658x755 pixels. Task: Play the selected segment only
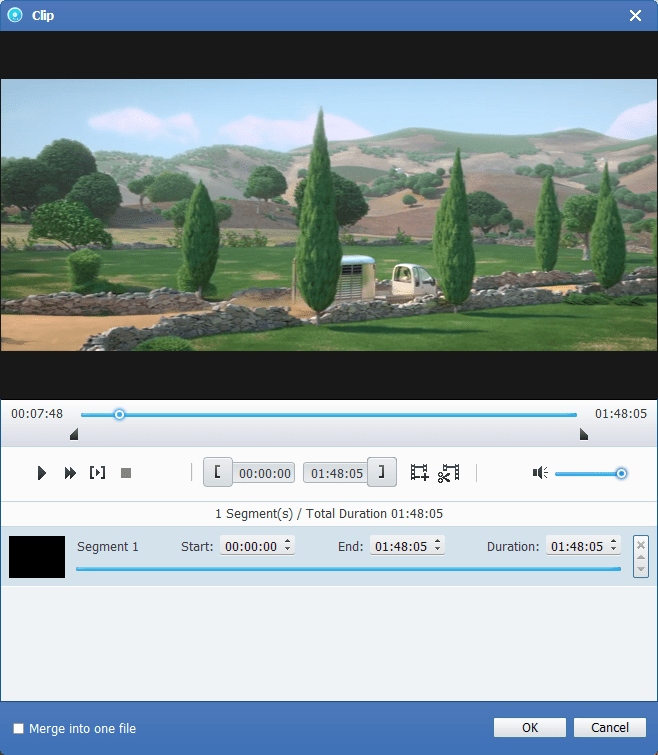[x=98, y=473]
